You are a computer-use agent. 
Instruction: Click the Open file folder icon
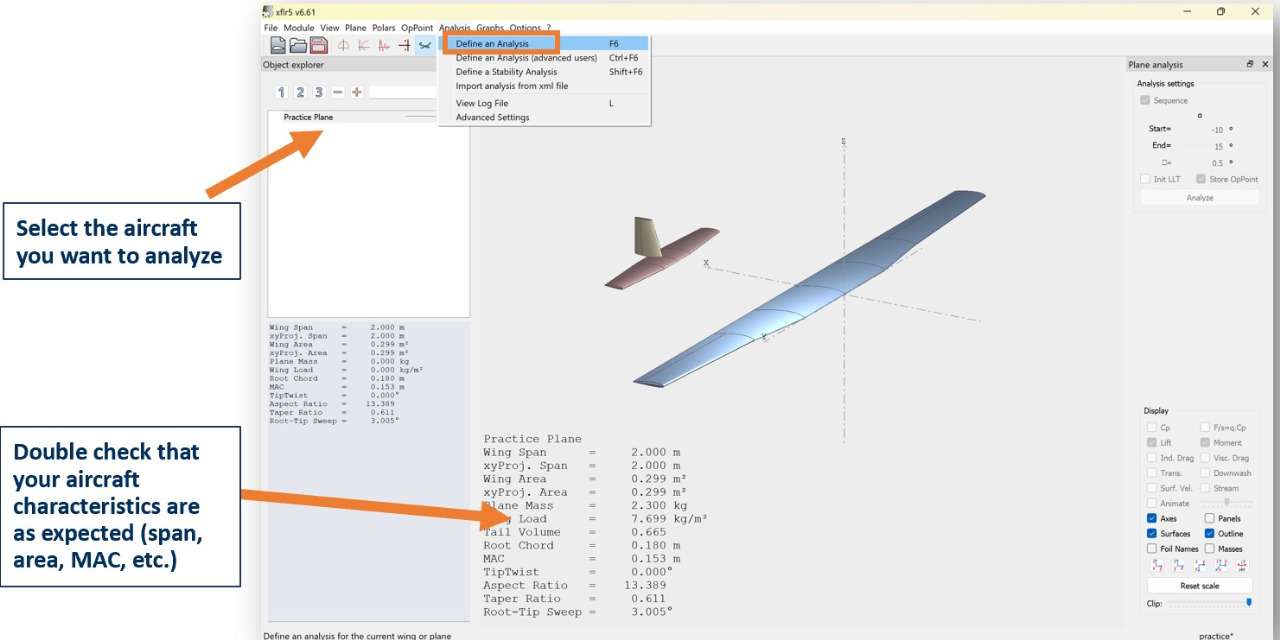coord(298,45)
